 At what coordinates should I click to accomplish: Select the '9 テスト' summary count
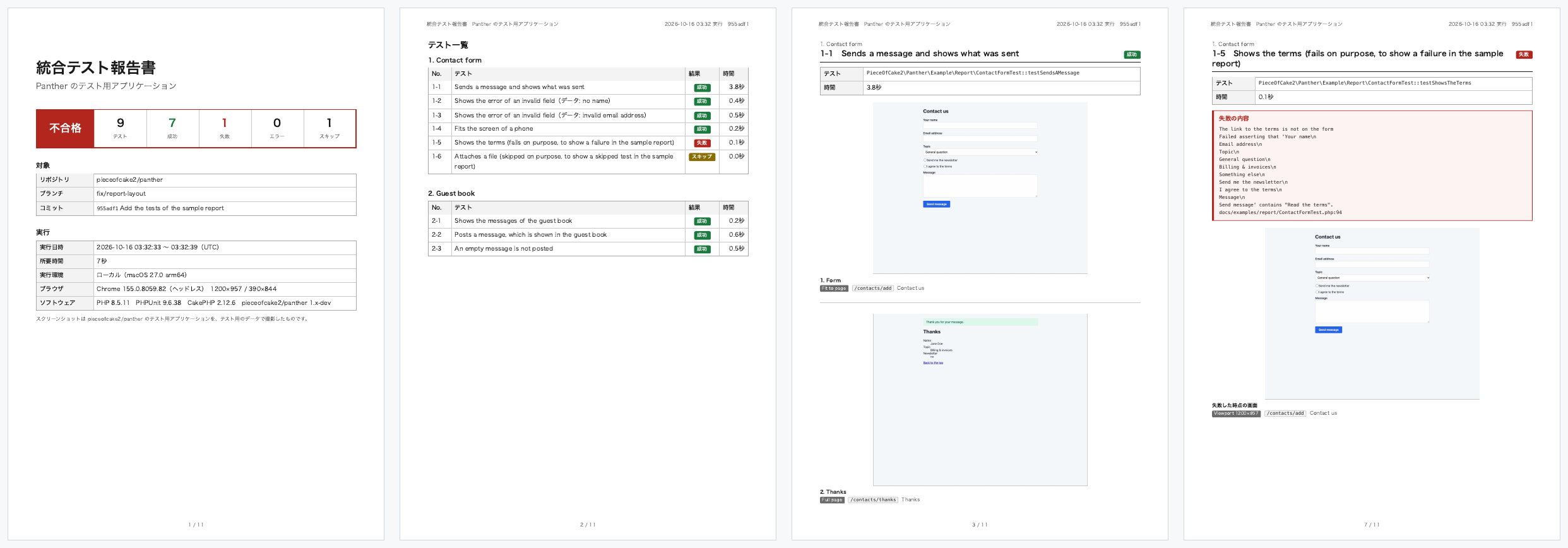point(121,129)
